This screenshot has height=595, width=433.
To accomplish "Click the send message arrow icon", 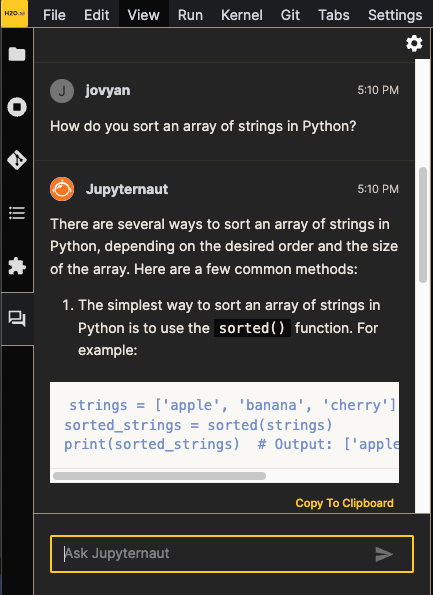I will point(384,554).
